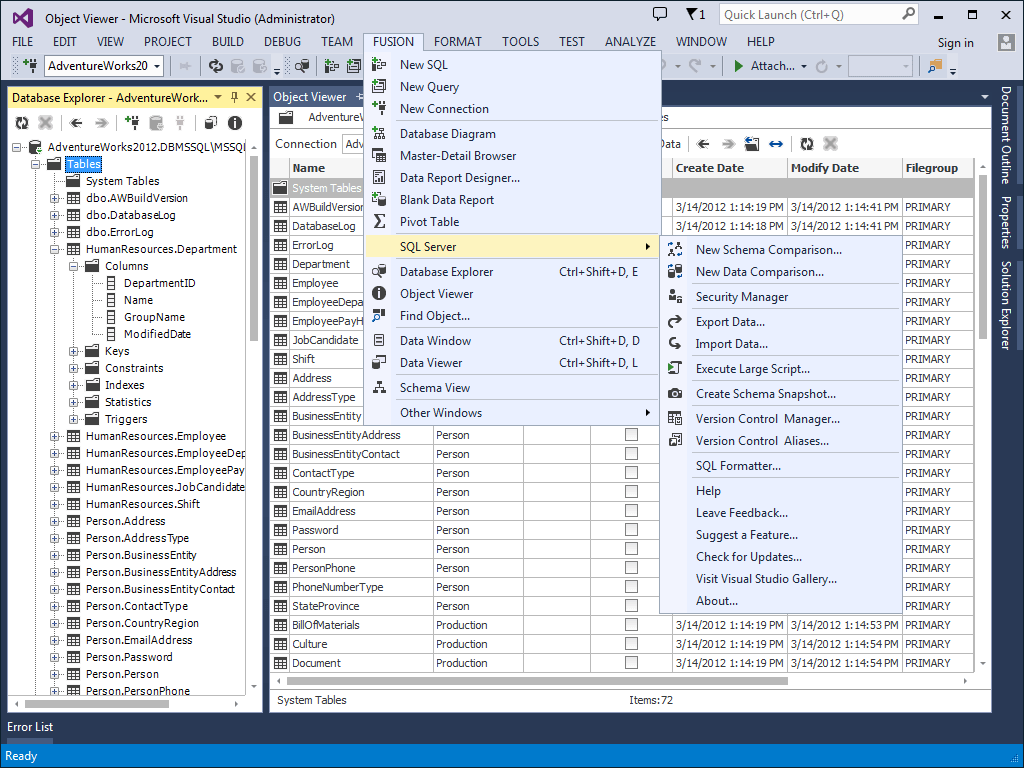Click the New SQL icon in Fusion menu
Image resolution: width=1024 pixels, height=768 pixels.
(x=379, y=65)
